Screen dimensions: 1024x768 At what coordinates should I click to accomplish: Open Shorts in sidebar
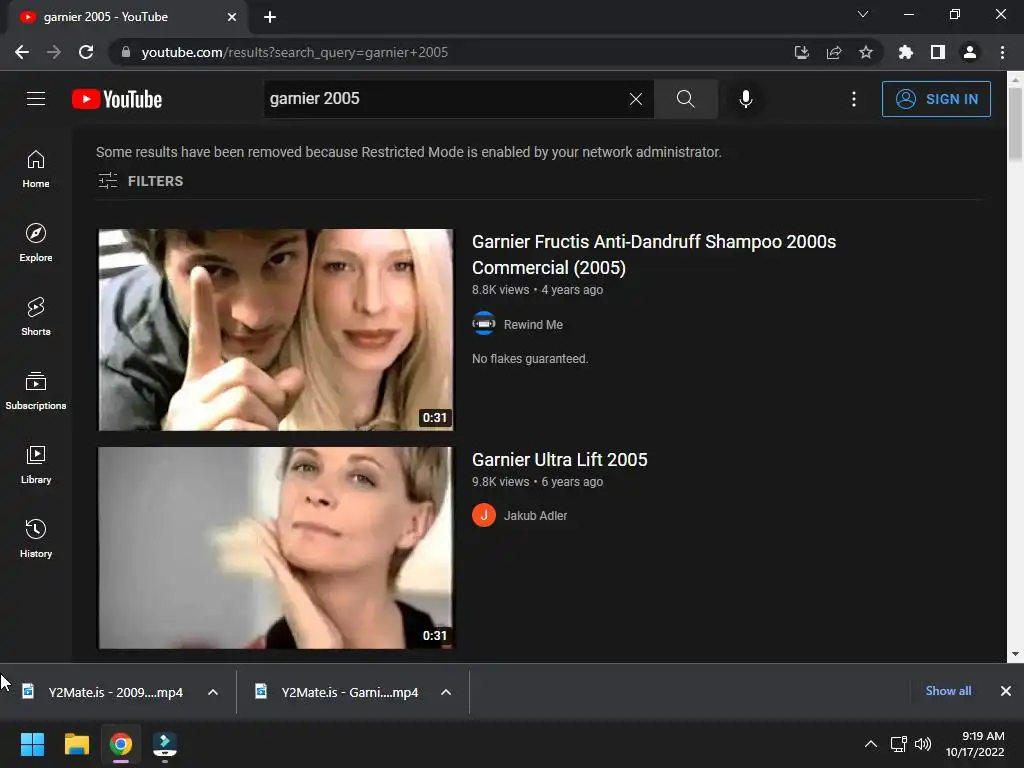pos(36,317)
